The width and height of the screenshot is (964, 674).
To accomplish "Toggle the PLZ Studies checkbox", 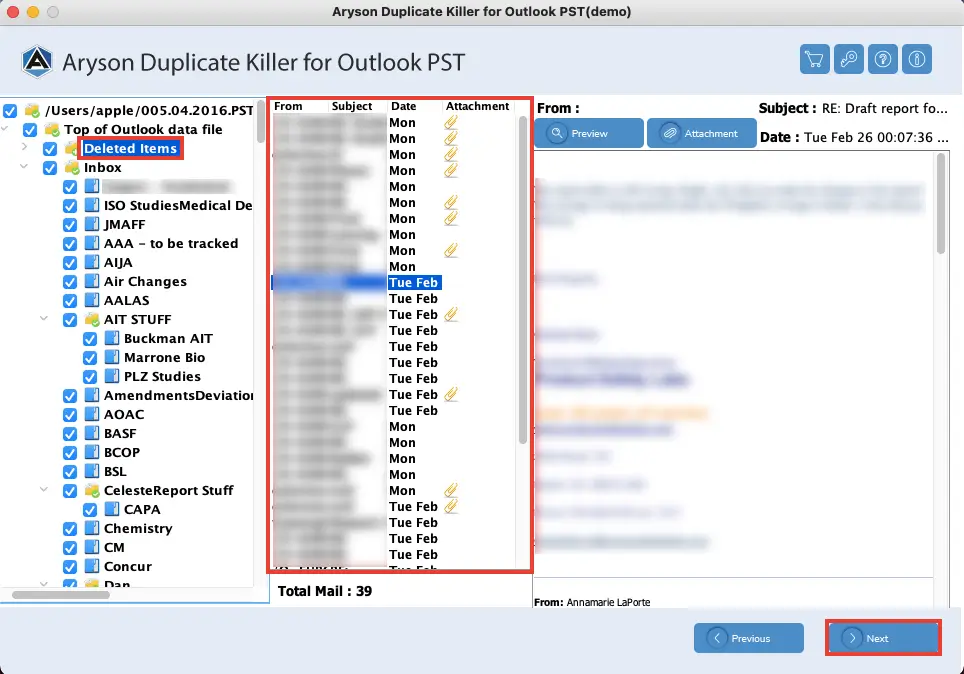I will (90, 376).
